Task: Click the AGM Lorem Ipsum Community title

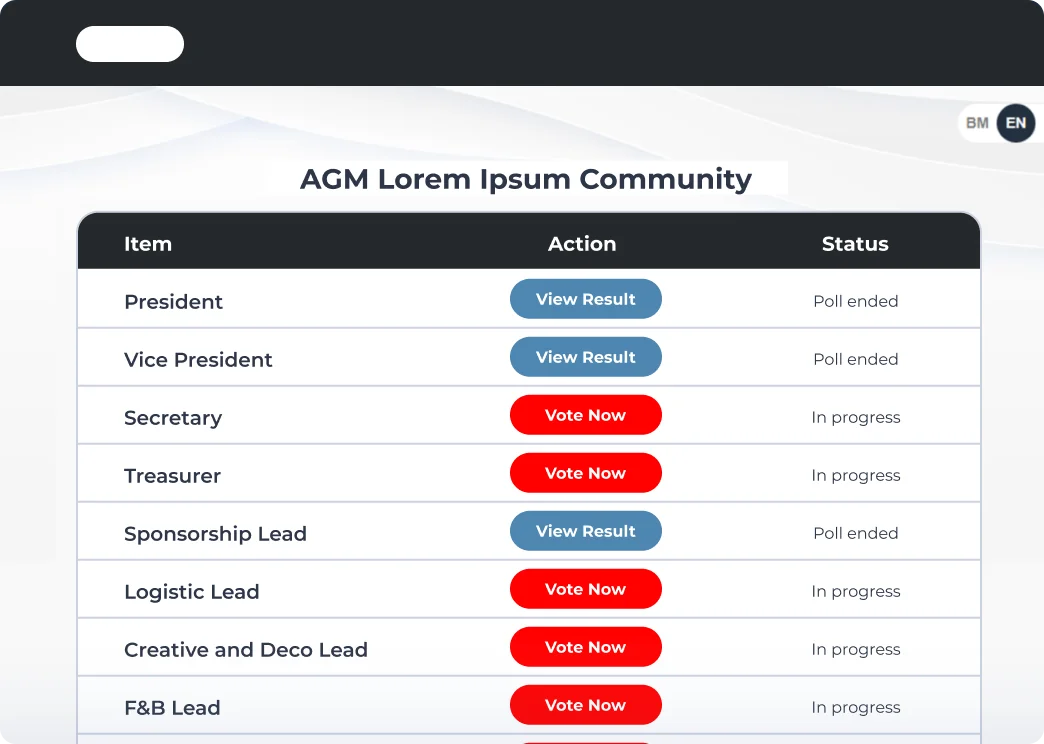Action: pos(526,179)
